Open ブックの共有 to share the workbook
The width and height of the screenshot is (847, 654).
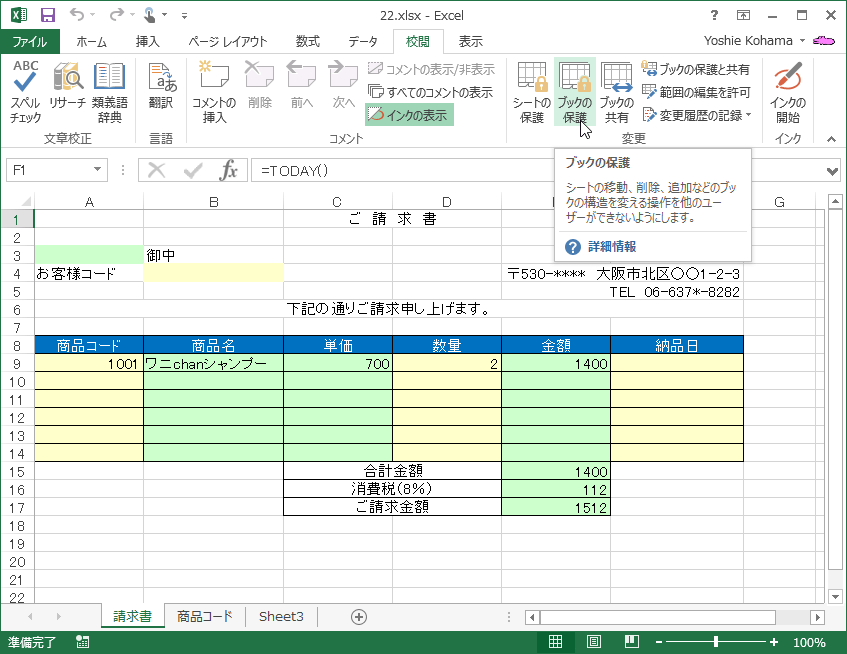pyautogui.click(x=617, y=90)
